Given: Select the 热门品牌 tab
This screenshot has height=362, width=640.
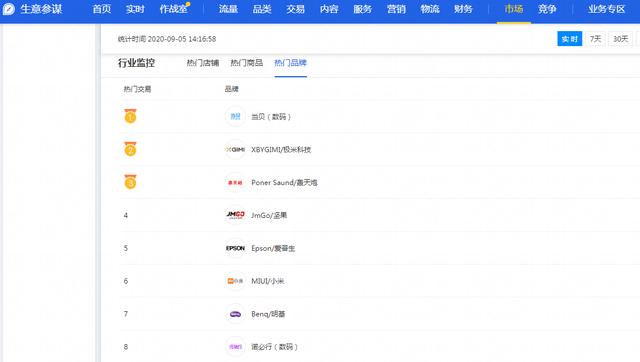Looking at the screenshot, I should click(x=290, y=63).
